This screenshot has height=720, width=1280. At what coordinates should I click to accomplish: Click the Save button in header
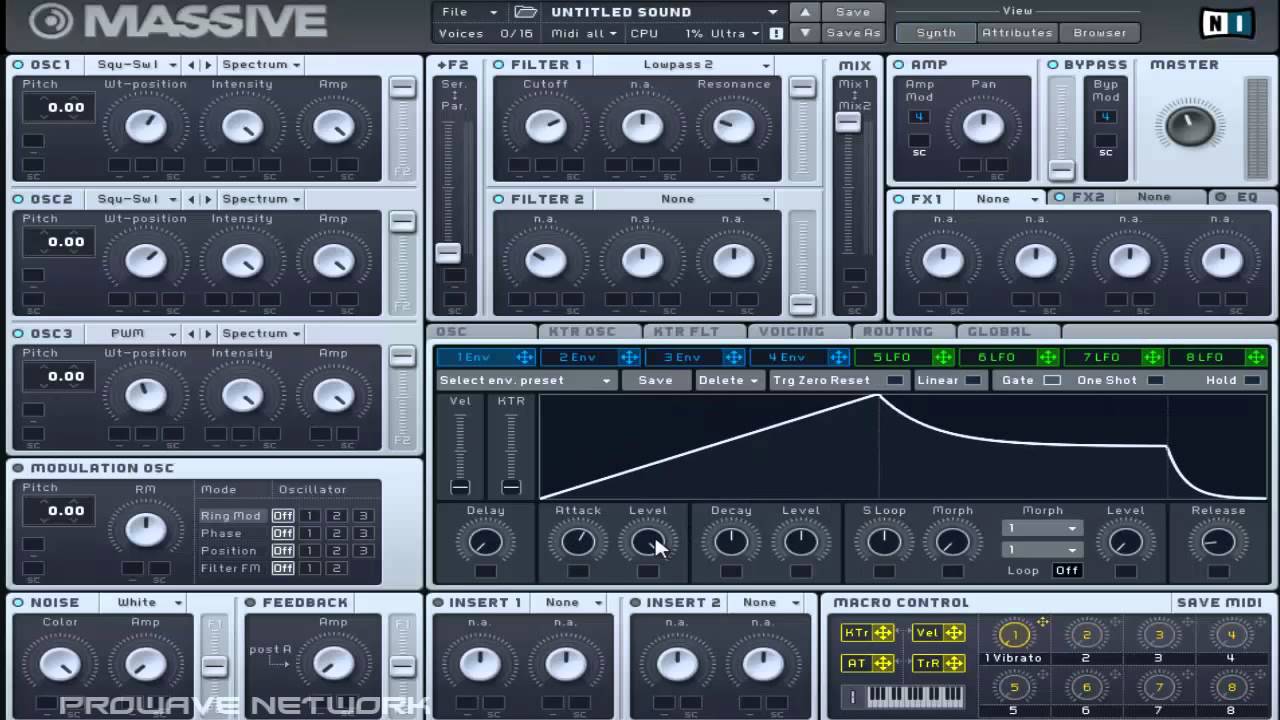(853, 12)
